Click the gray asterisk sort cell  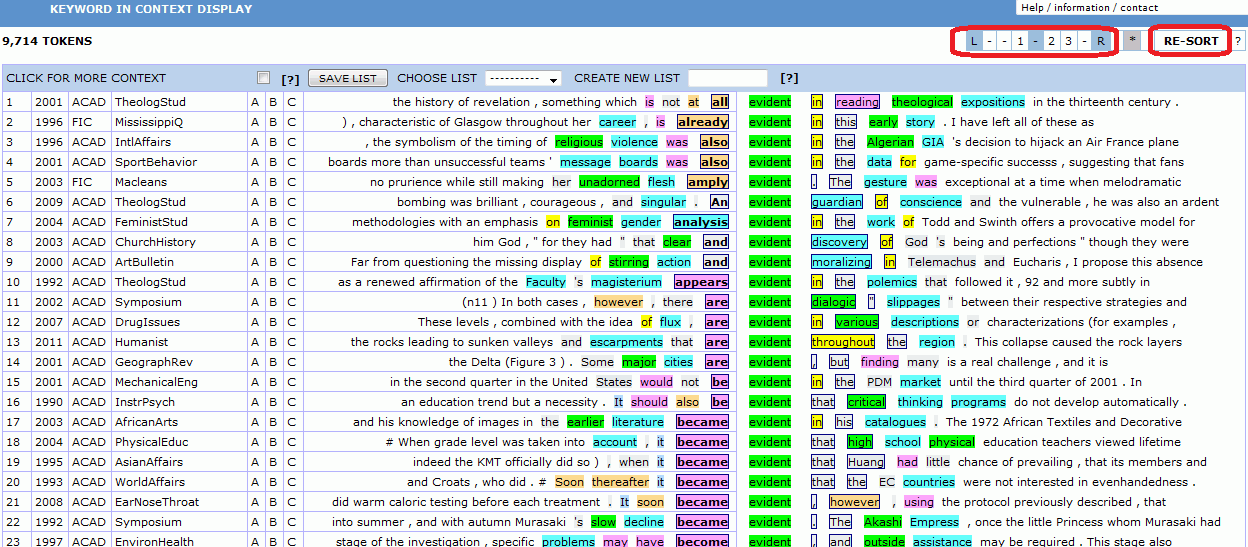pyautogui.click(x=1132, y=41)
